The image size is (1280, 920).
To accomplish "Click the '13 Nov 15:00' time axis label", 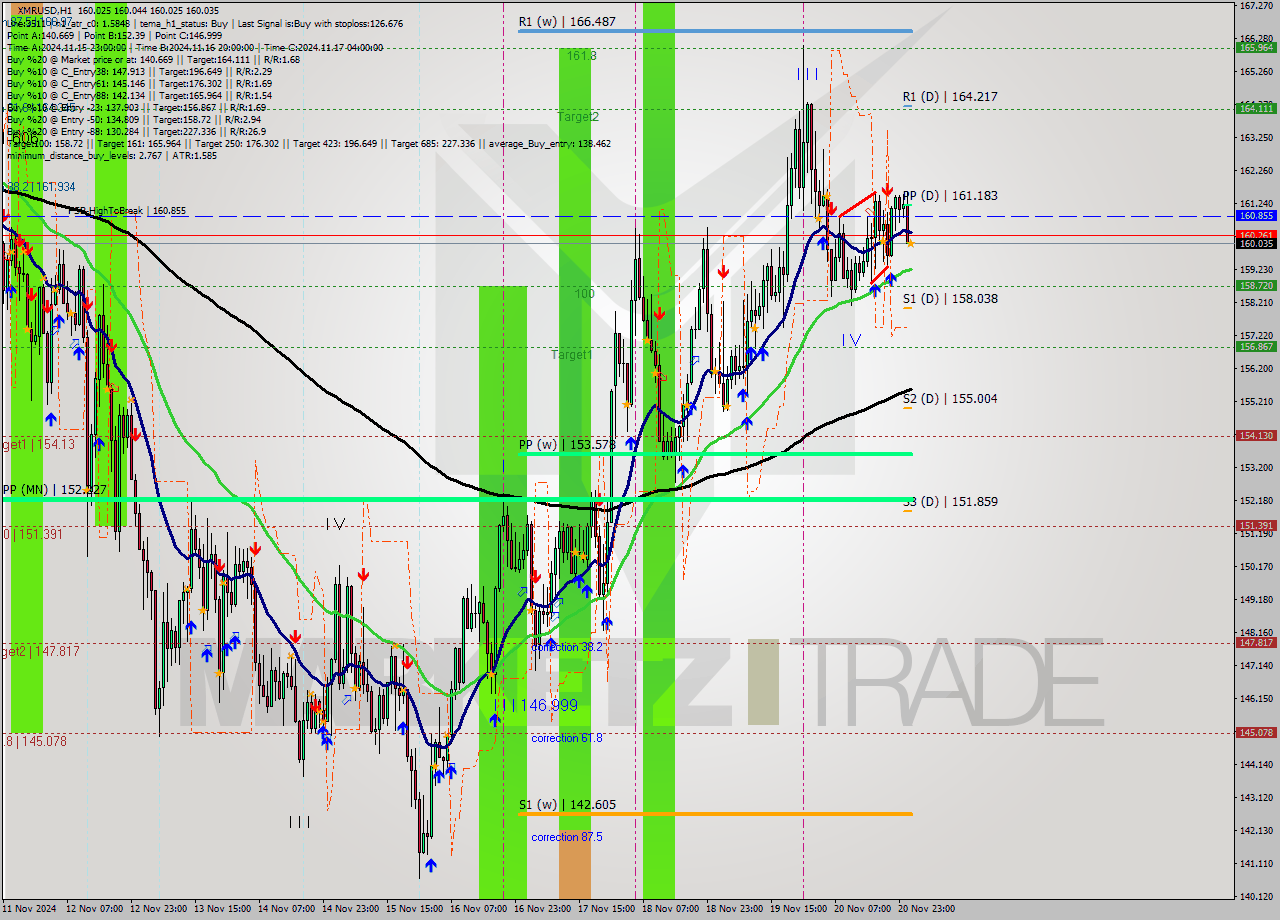I will coord(224,909).
